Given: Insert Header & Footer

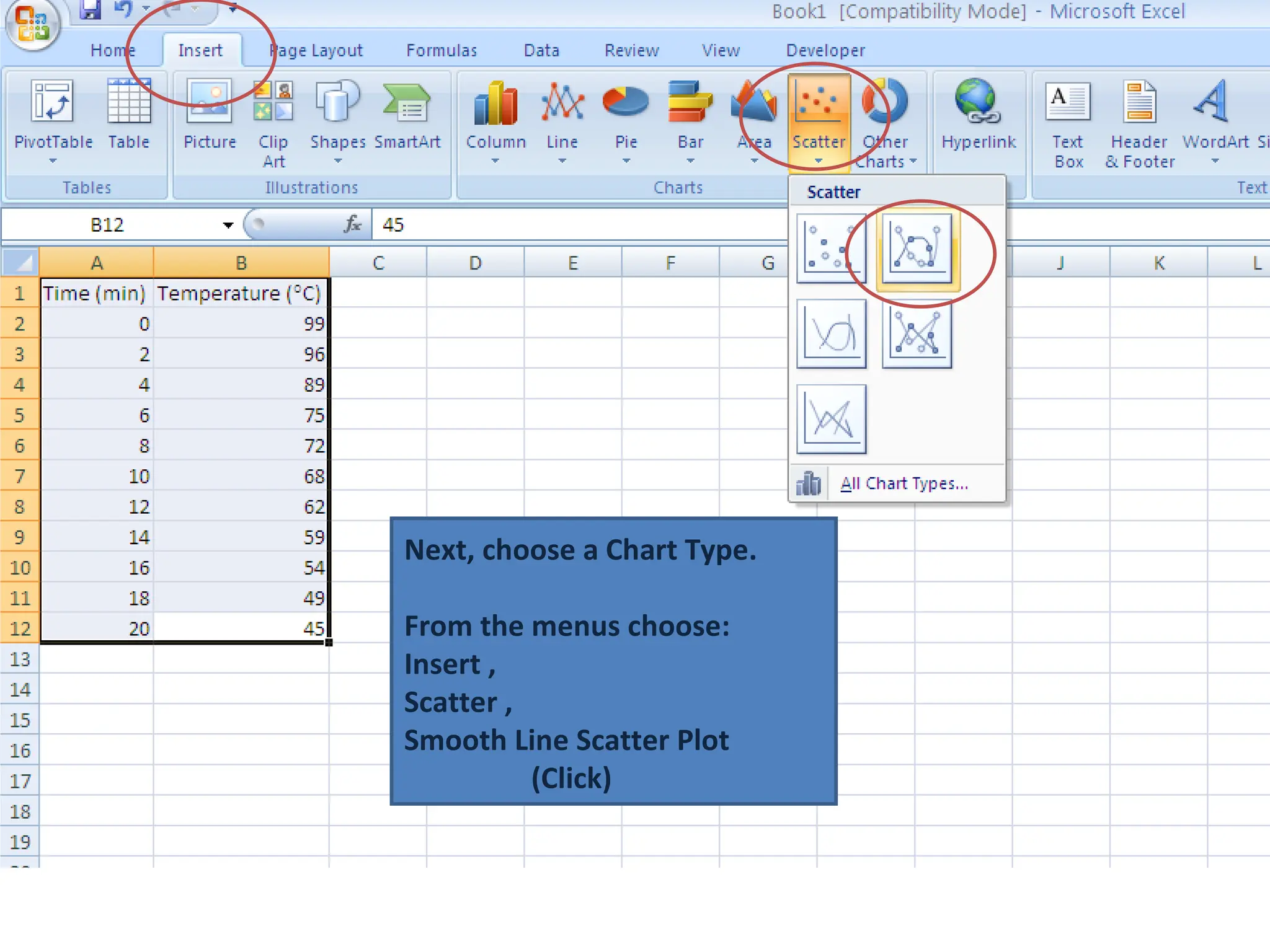Looking at the screenshot, I should click(1140, 124).
